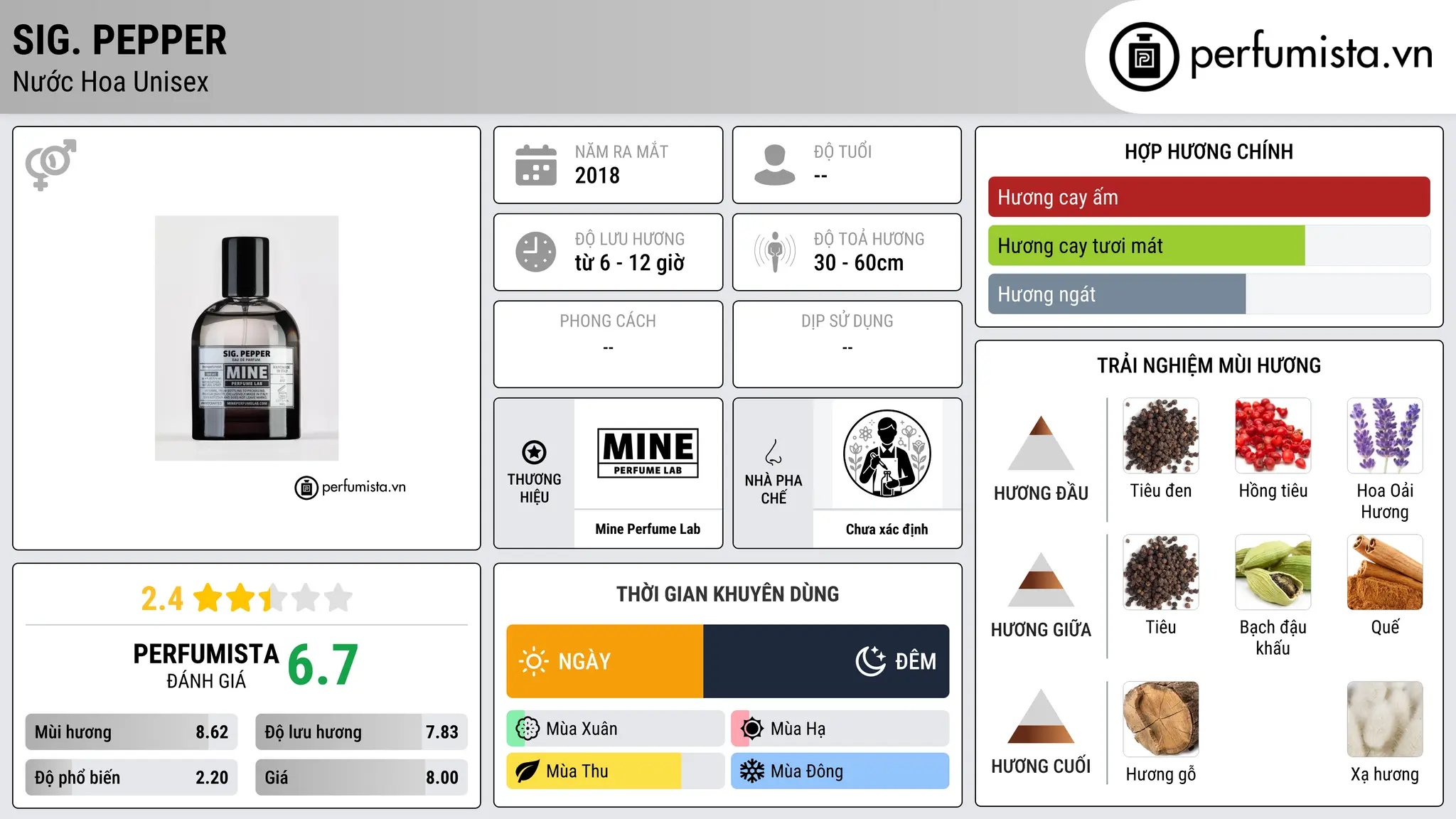Viewport: 1456px width, 819px height.
Task: Click the snowflake icon for Mùa Đông
Action: [x=752, y=771]
